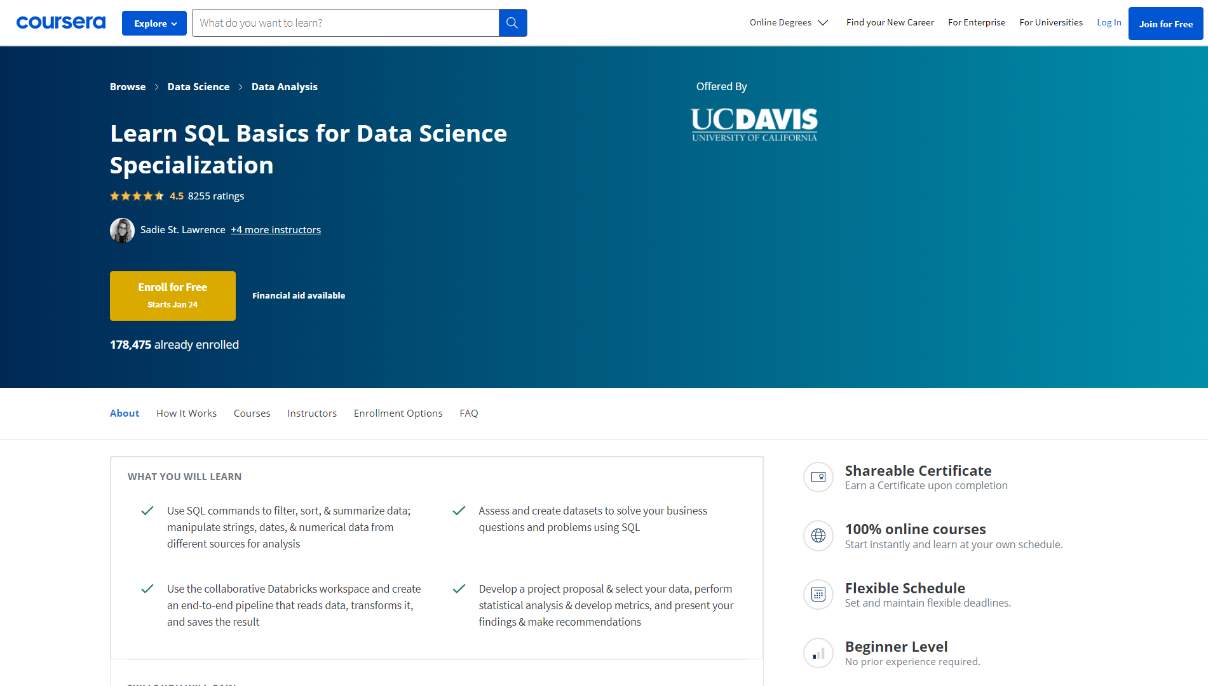Click the checkmark beside 'Use the collaborative Databricks'
The image size is (1208, 686).
pos(148,589)
